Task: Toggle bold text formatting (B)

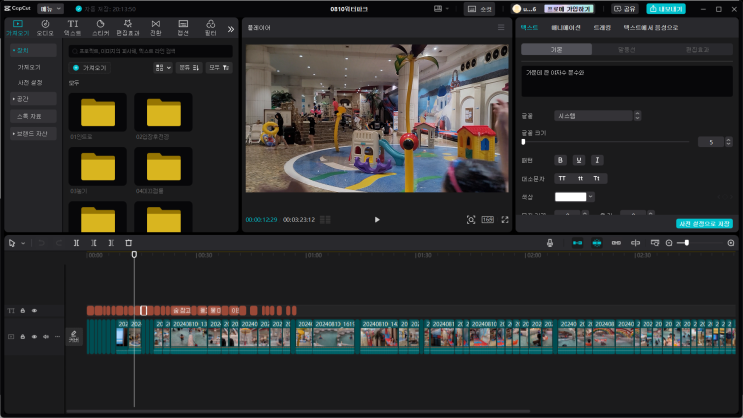Action: (560, 160)
